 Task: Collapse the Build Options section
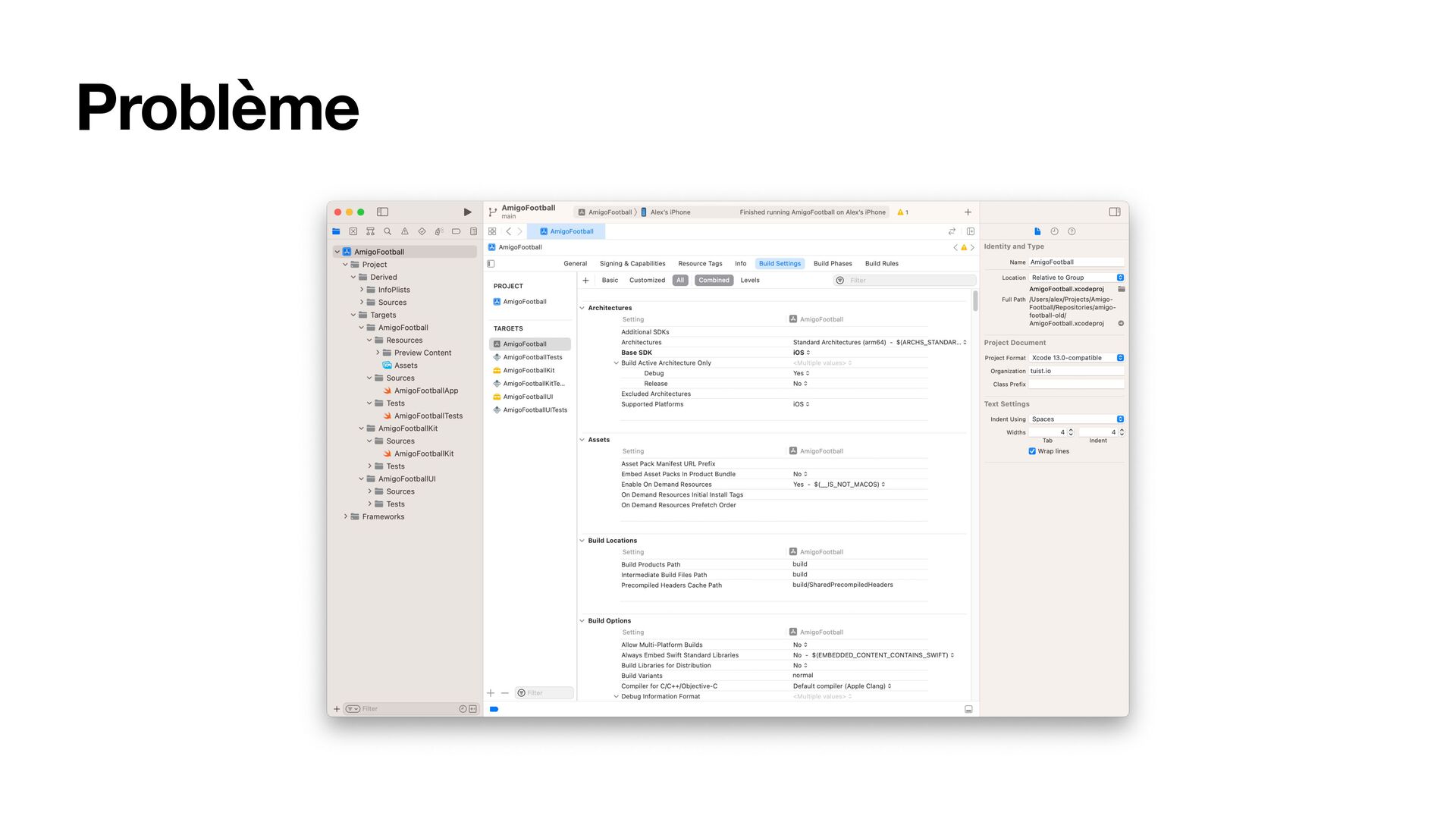[x=582, y=621]
